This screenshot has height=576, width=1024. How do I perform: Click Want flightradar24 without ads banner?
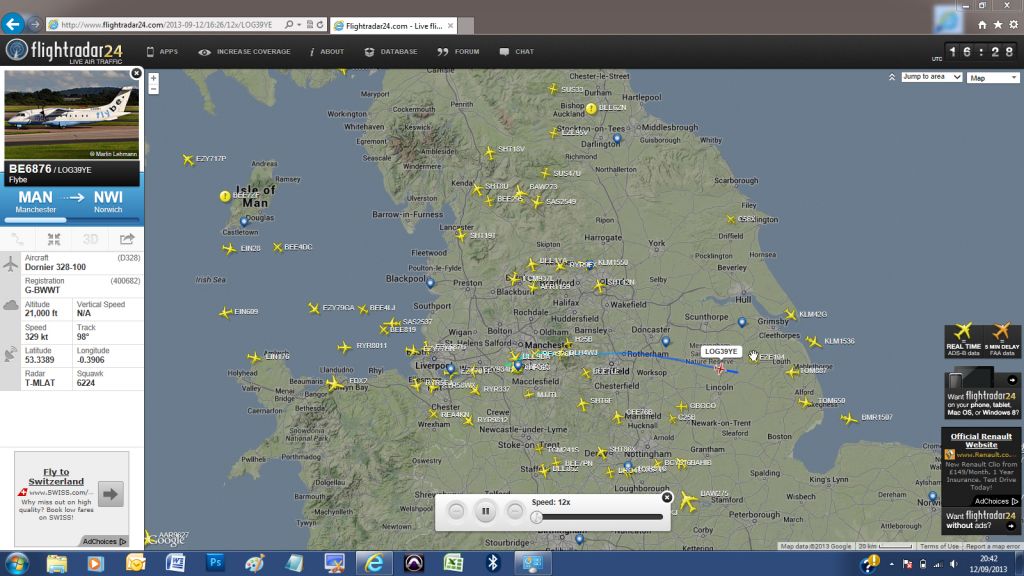tap(982, 520)
